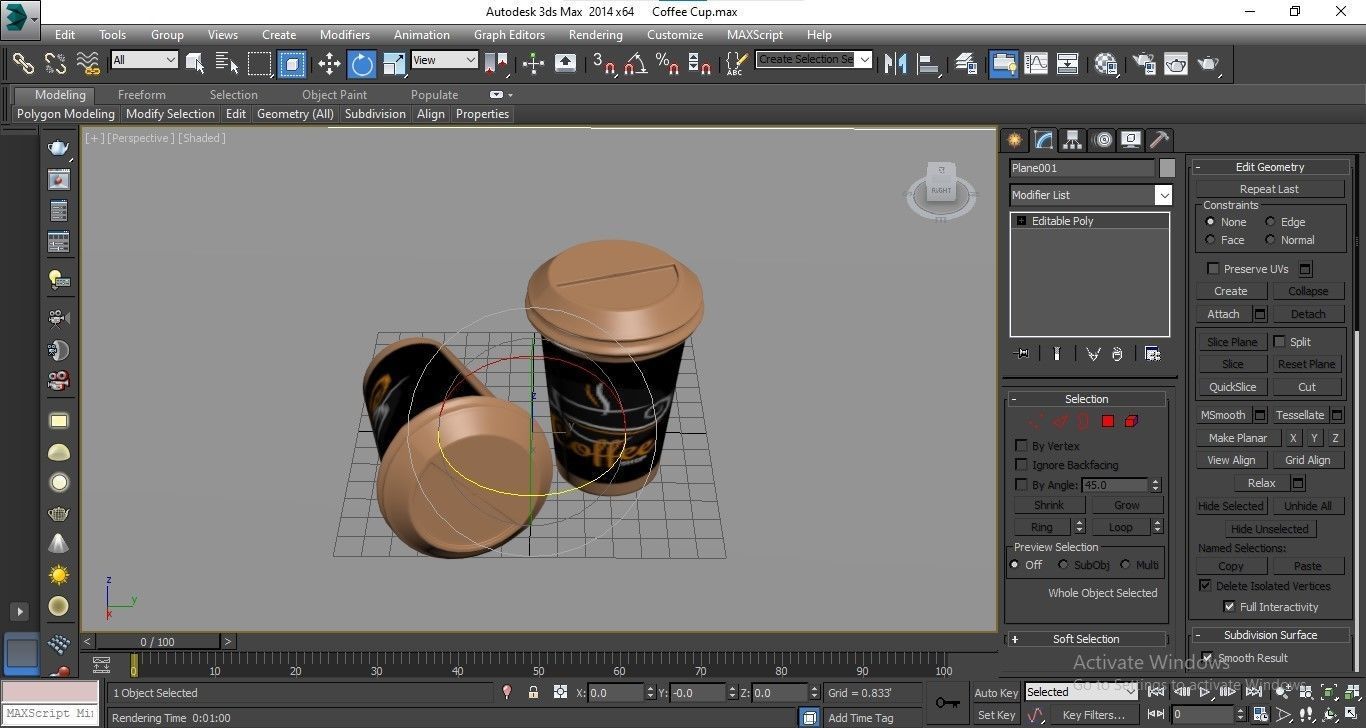1366x728 pixels.
Task: Click the Render Production teapot icon
Action: (x=1208, y=64)
